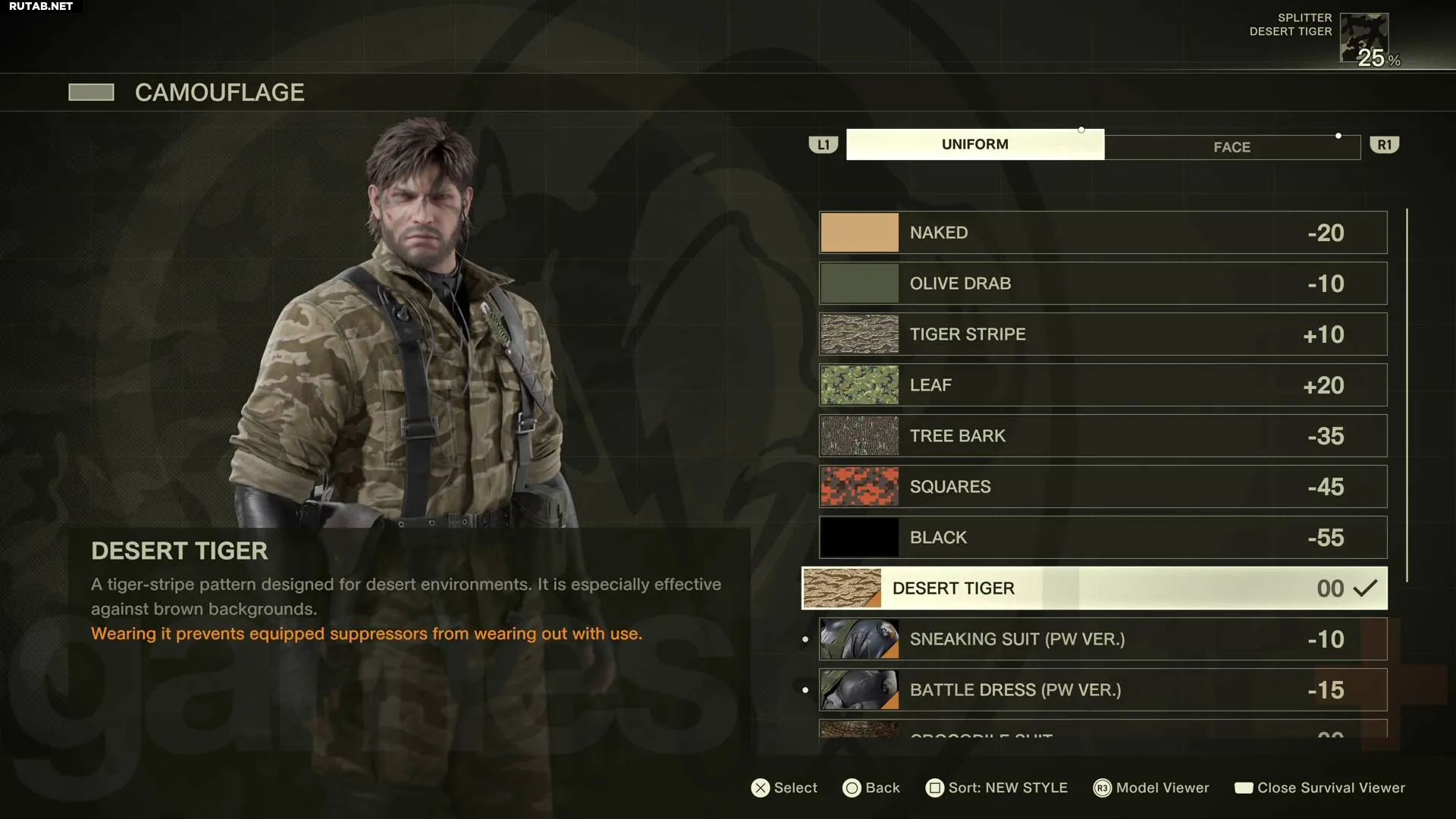Image resolution: width=1456 pixels, height=819 pixels.
Task: Choose the NAKED camouflage entry
Action: [x=1103, y=233]
